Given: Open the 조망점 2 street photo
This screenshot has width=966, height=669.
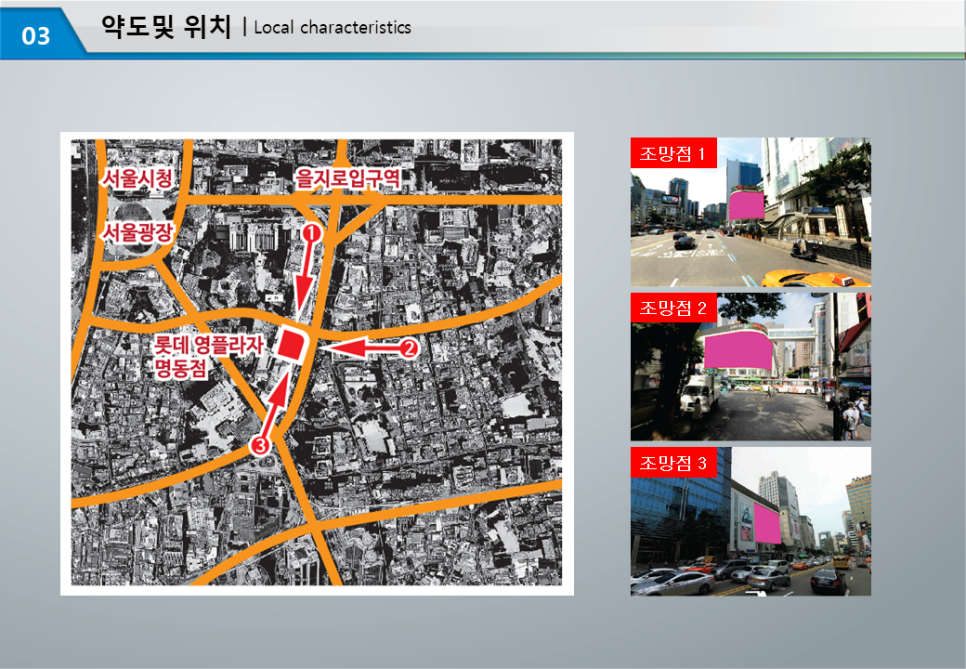Looking at the screenshot, I should tap(750, 367).
